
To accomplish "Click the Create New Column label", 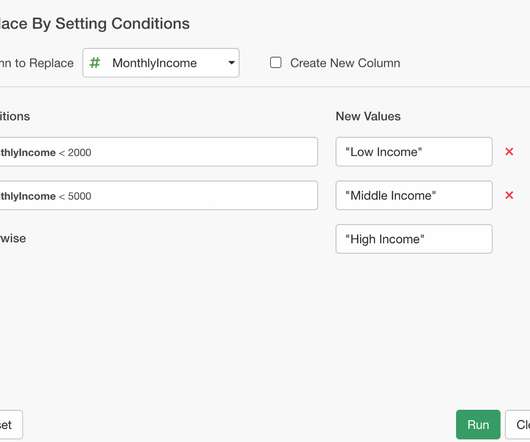I will [345, 63].
